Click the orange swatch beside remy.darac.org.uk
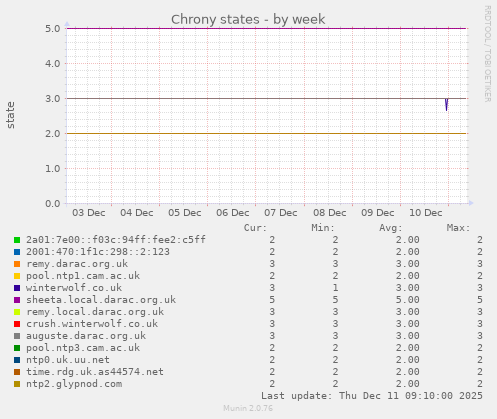The image size is (497, 419). (17, 264)
